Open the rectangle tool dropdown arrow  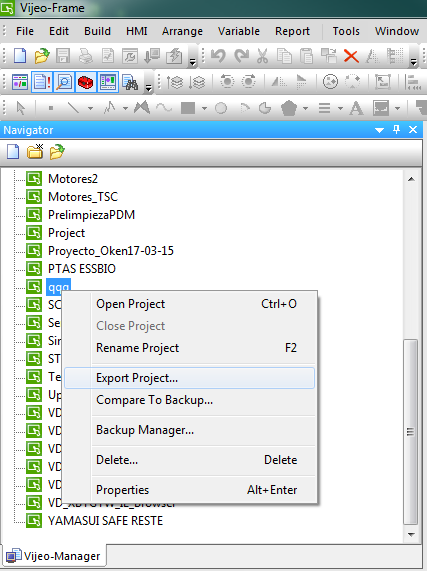[x=204, y=108]
